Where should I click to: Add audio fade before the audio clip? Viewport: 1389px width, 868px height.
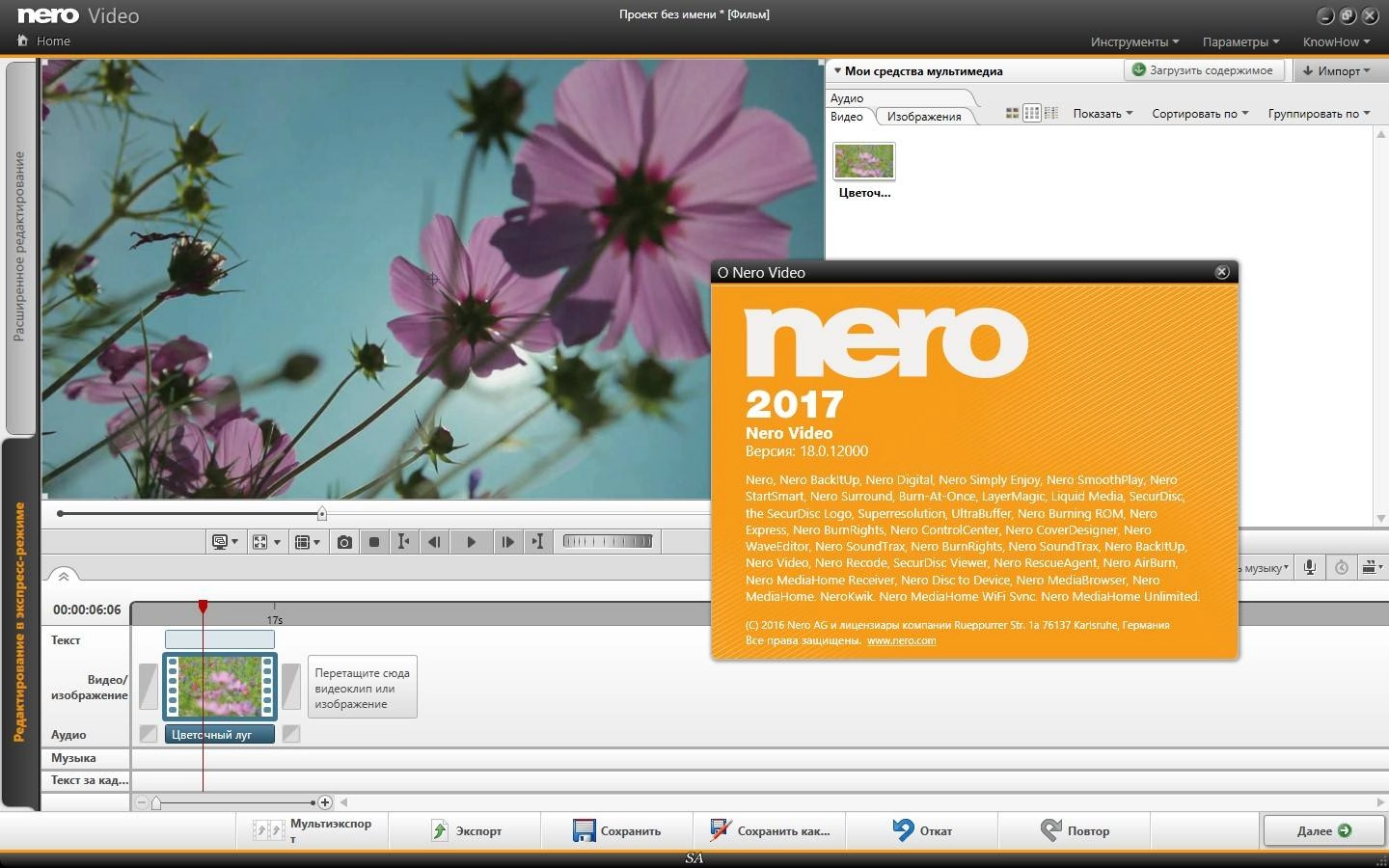(148, 734)
